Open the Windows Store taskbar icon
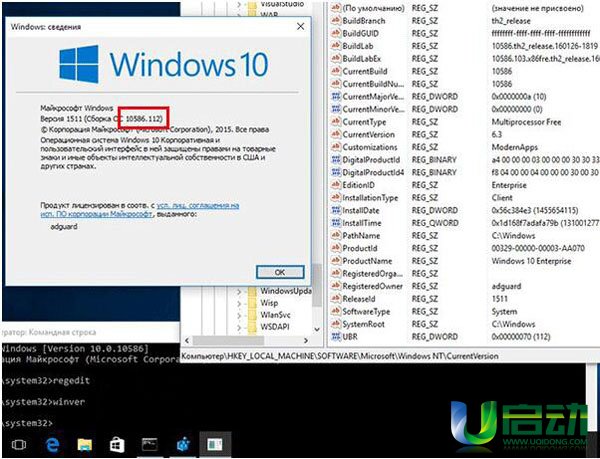 tap(117, 444)
